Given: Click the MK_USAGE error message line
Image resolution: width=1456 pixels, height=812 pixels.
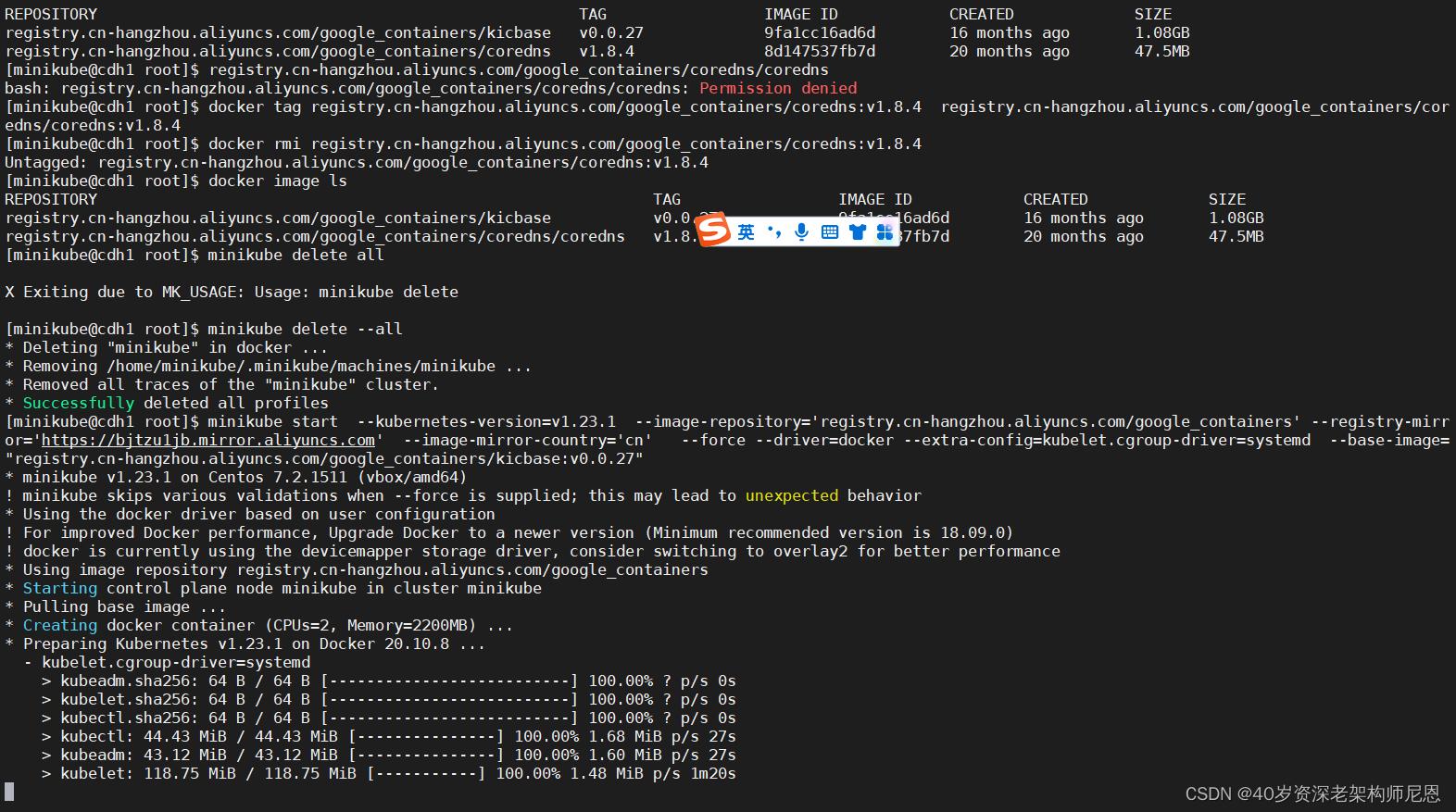Looking at the screenshot, I should (x=232, y=293).
